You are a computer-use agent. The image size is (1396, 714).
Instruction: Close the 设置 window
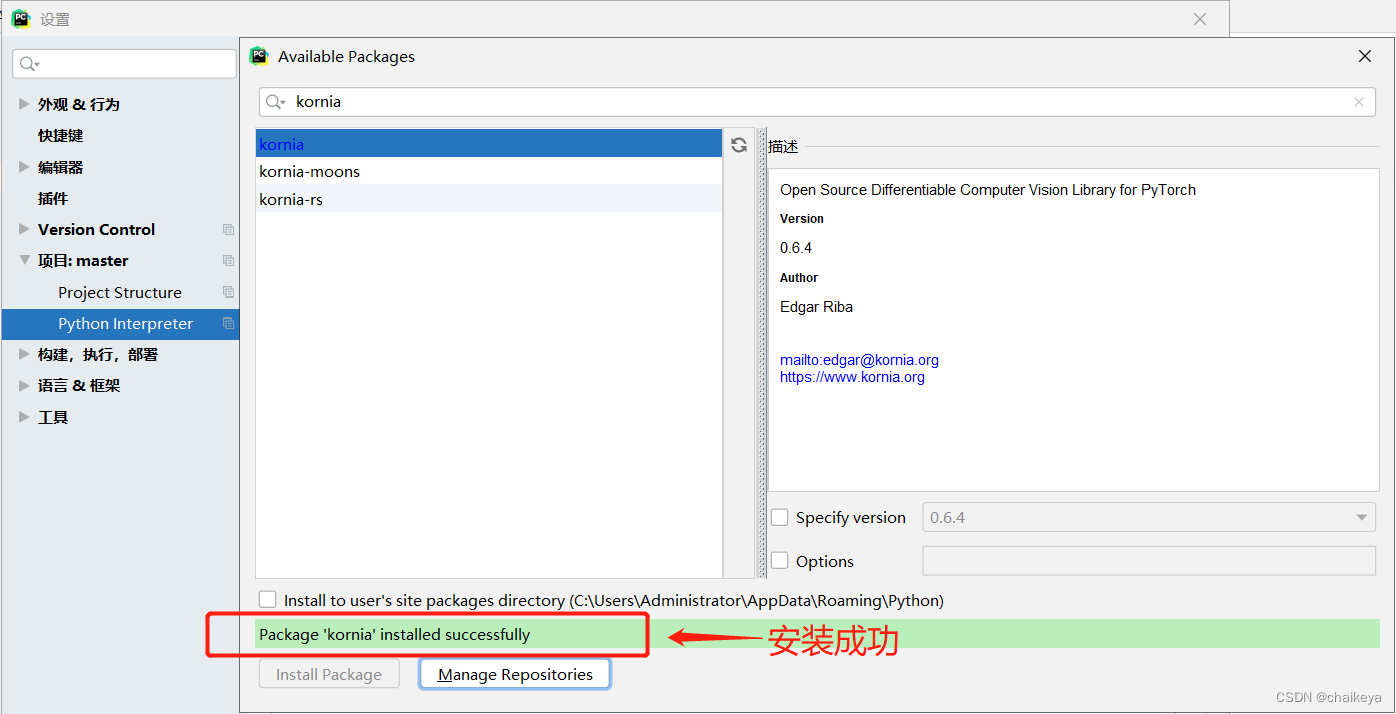[1200, 19]
